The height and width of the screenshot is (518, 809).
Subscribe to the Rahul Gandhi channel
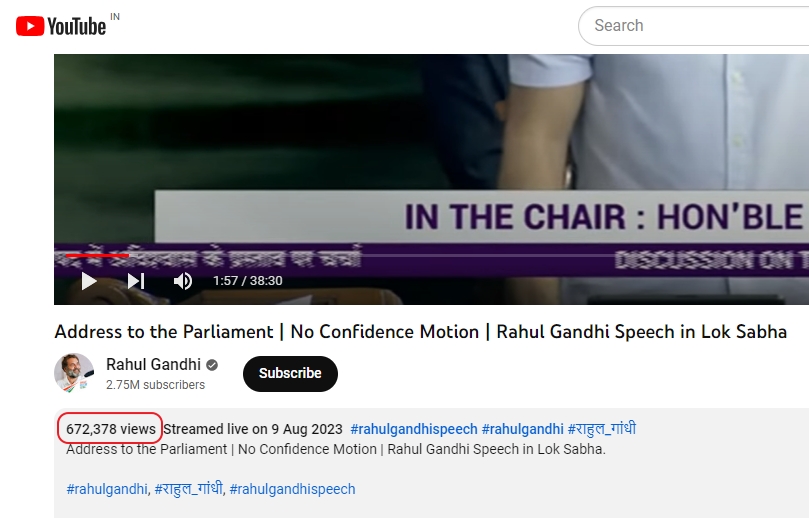(x=290, y=374)
